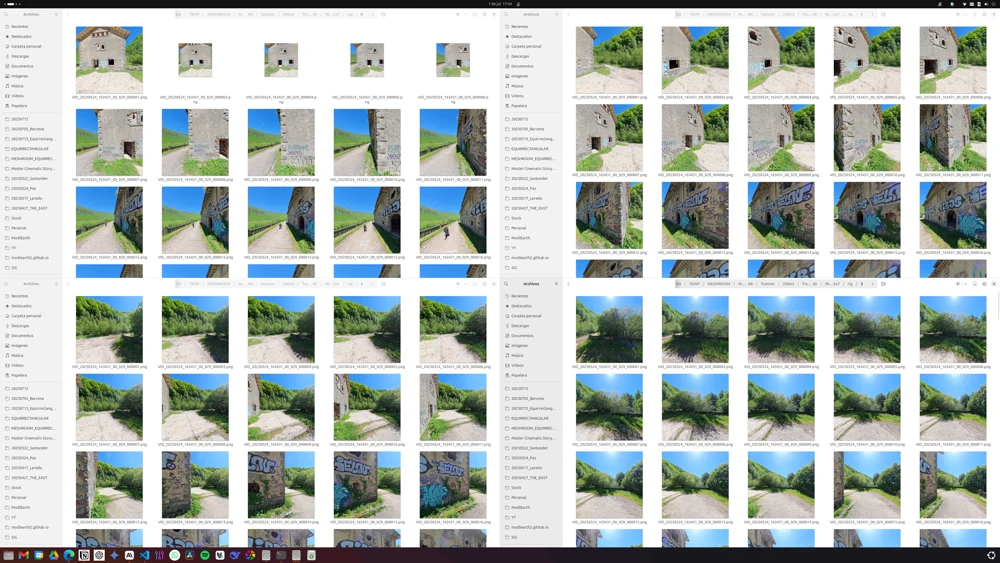Open search in the top-right Archivos window

click(506, 14)
